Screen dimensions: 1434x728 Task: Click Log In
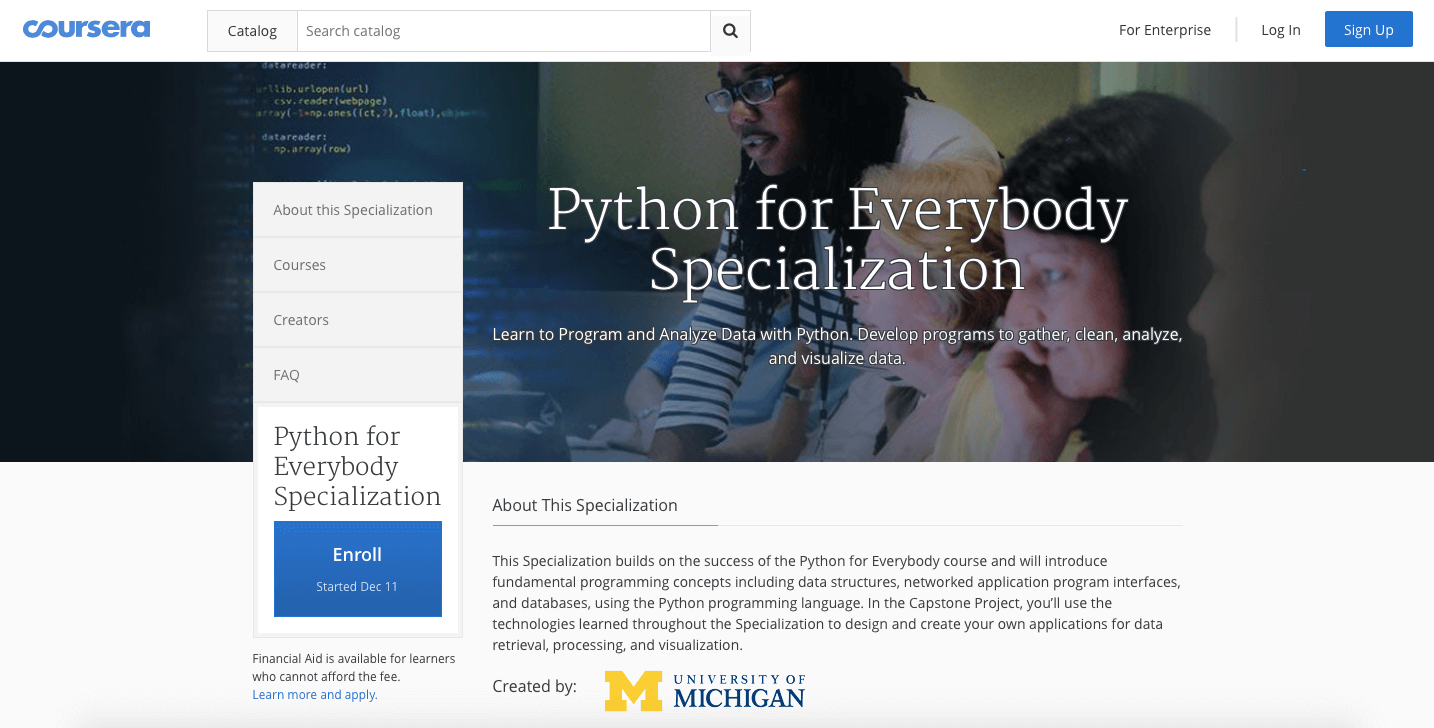1281,30
